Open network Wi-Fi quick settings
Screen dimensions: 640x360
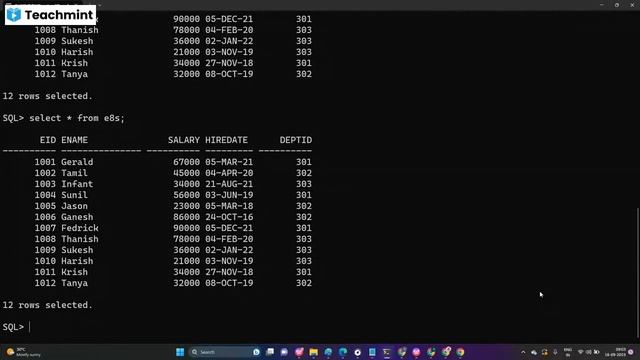tap(581, 352)
